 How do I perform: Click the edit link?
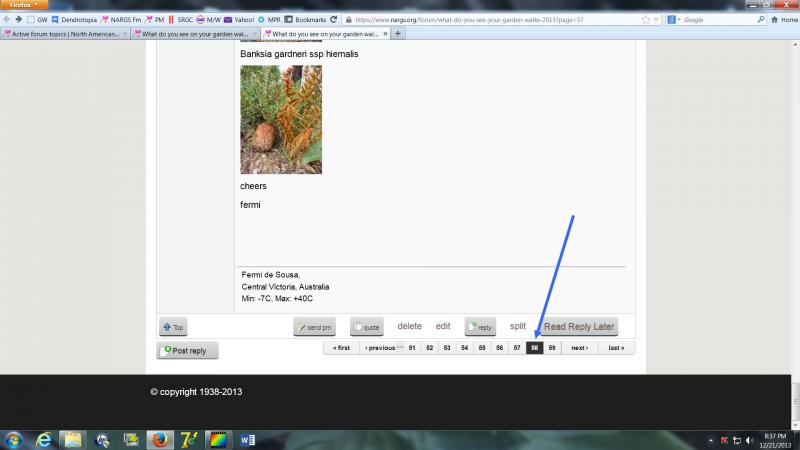tap(443, 326)
